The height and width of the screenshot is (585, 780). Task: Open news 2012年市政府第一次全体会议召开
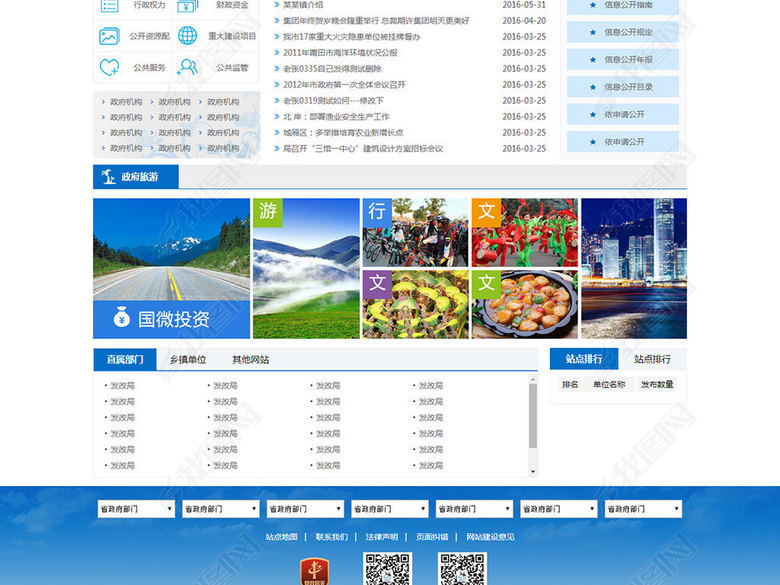click(344, 85)
